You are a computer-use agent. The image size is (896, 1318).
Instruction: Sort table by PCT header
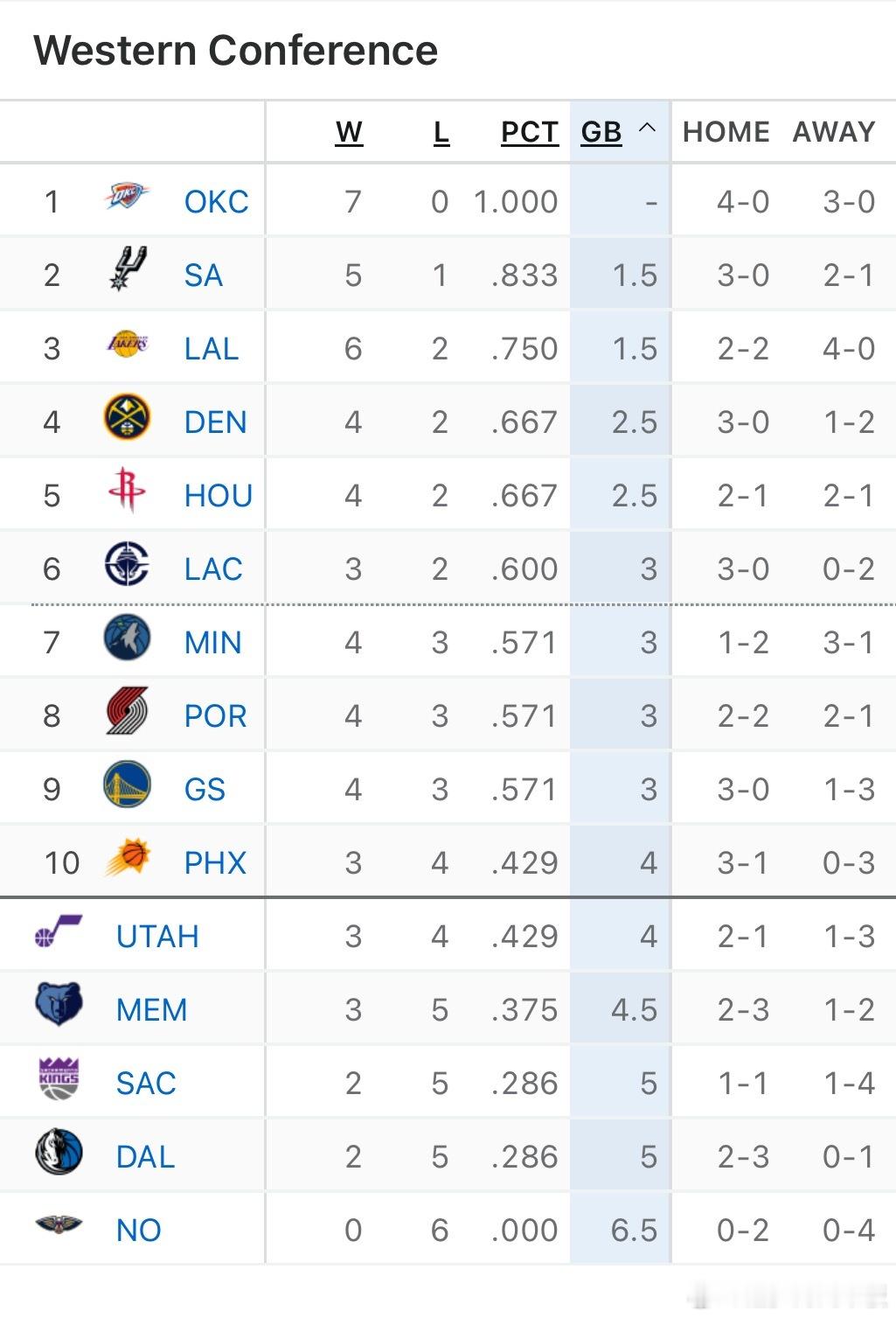[x=529, y=132]
